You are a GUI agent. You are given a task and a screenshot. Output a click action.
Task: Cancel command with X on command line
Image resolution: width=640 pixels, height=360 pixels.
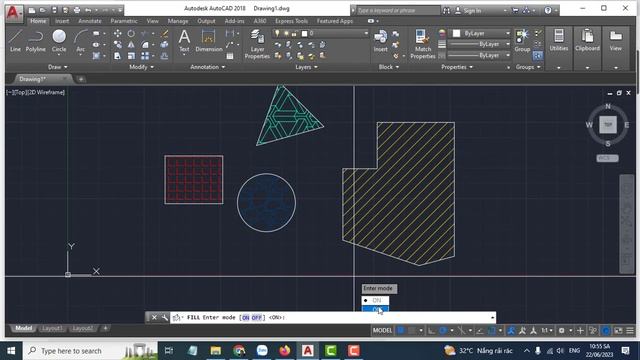tap(154, 317)
